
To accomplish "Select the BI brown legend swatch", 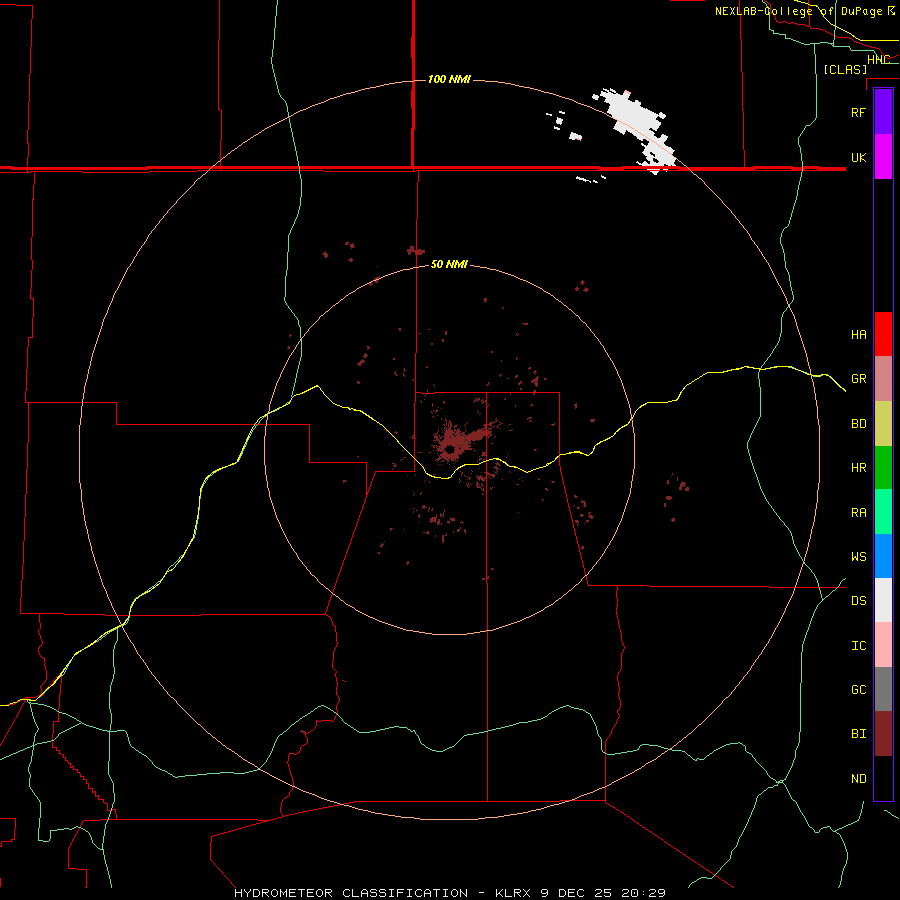I will click(883, 734).
